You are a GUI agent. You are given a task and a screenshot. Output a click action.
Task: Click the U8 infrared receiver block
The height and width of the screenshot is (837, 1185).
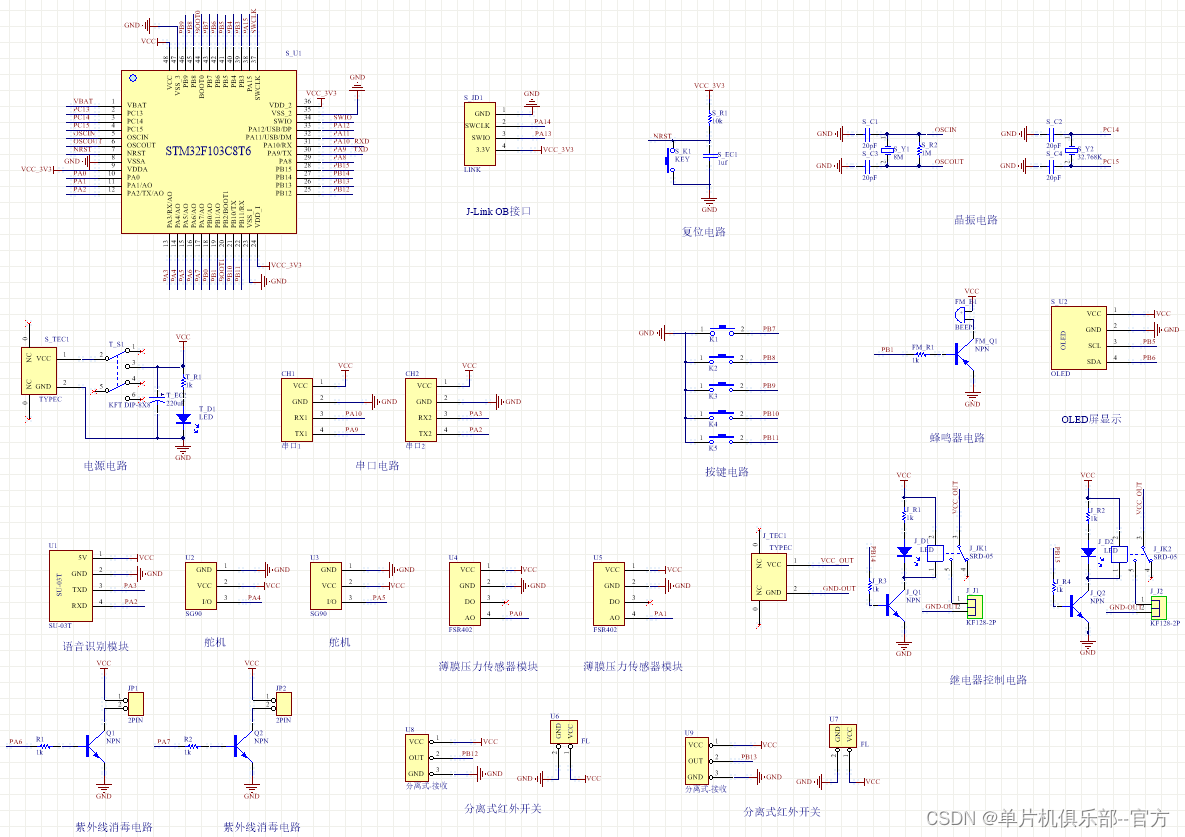pos(417,758)
